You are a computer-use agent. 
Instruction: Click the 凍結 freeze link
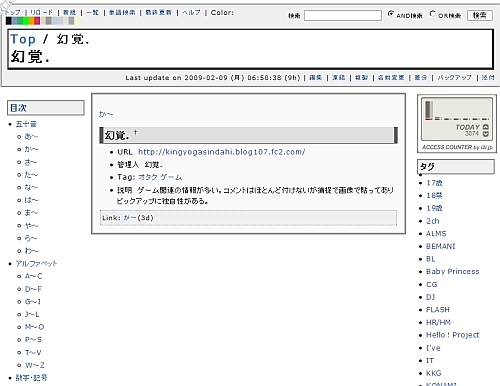[x=339, y=77]
